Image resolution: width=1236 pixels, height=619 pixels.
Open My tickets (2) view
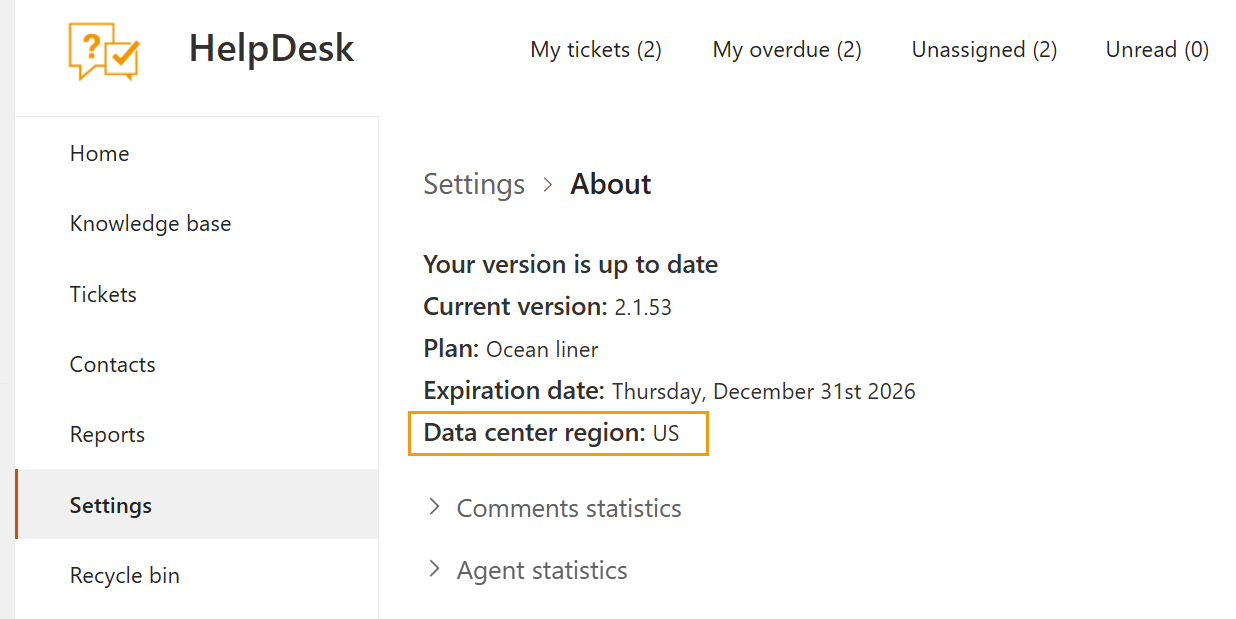click(x=595, y=50)
